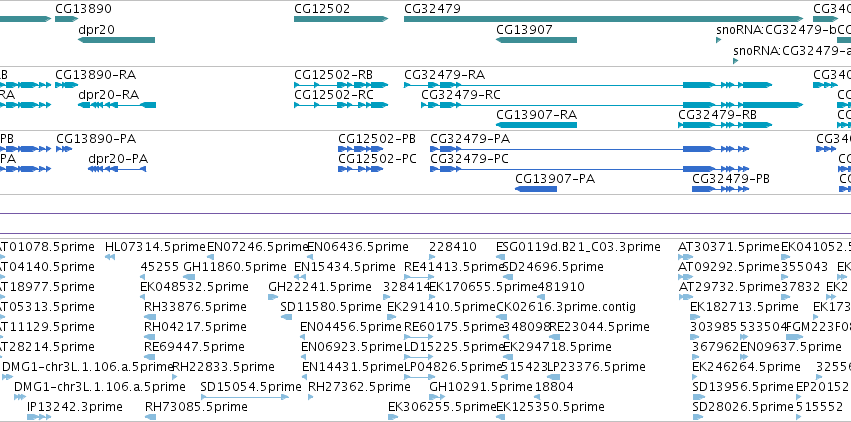
Task: Click the CG13907 gene bar
Action: point(536,40)
